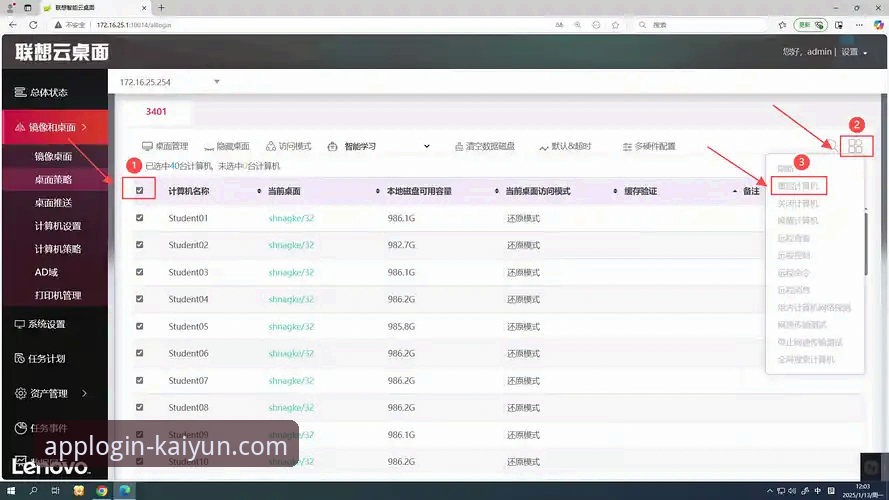Uncheck the Student05 row checkbox
Image resolution: width=889 pixels, height=500 pixels.
point(139,326)
